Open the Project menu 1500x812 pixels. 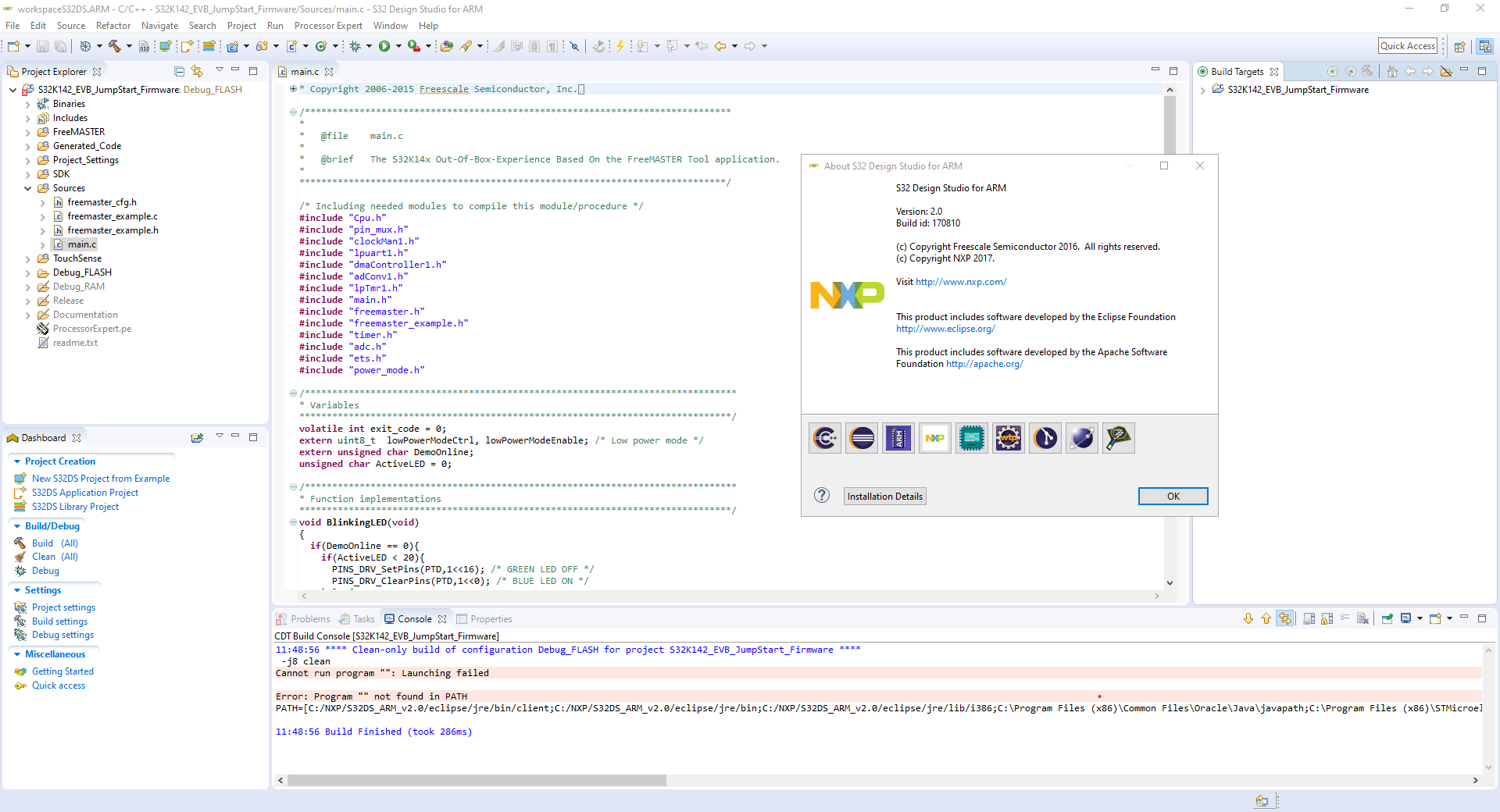(241, 26)
